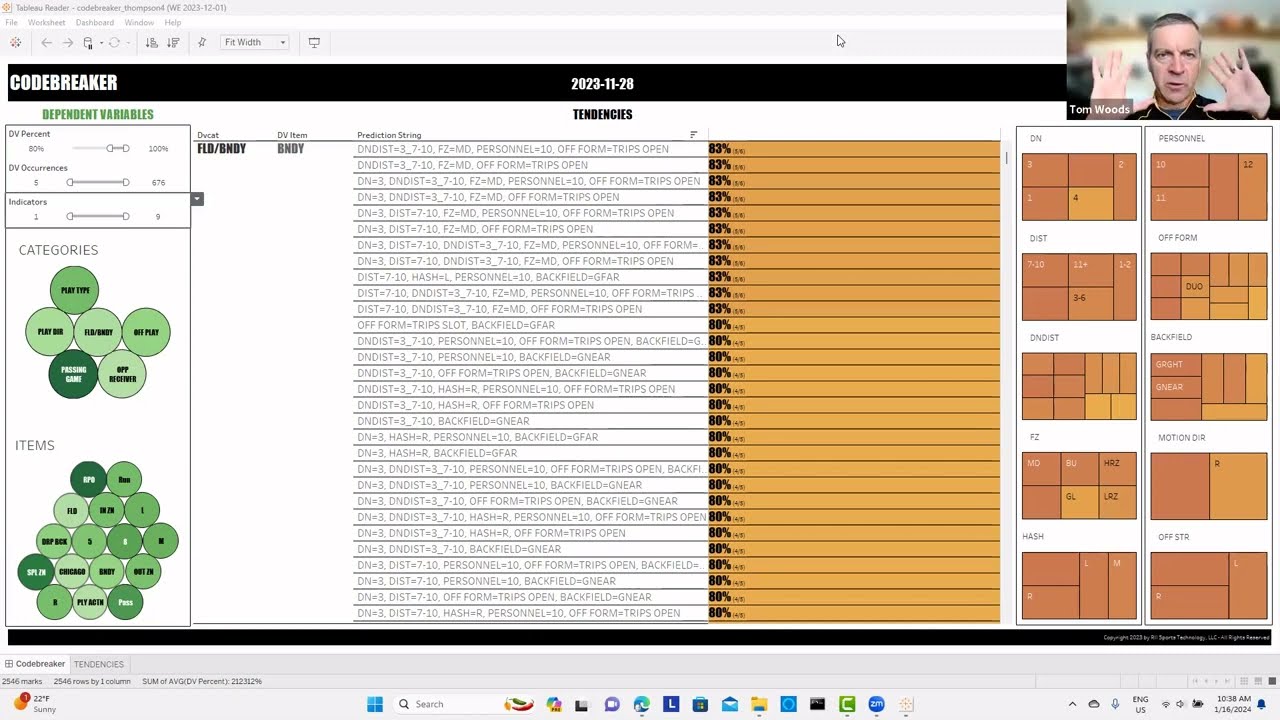Open Zoom from the taskbar
1280x720 pixels.
pyautogui.click(x=876, y=704)
